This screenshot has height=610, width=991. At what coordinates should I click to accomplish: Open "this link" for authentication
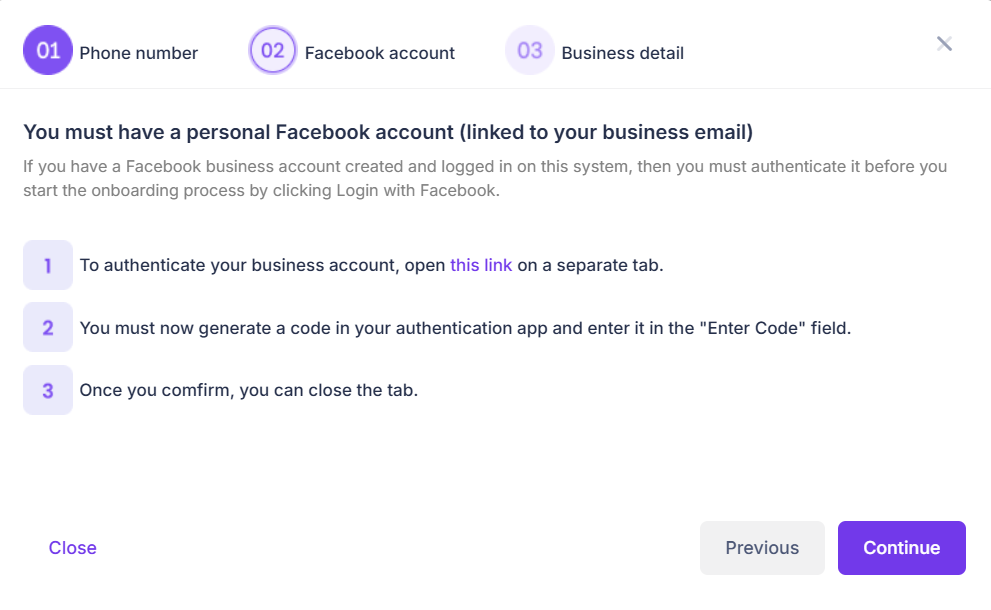tap(481, 266)
